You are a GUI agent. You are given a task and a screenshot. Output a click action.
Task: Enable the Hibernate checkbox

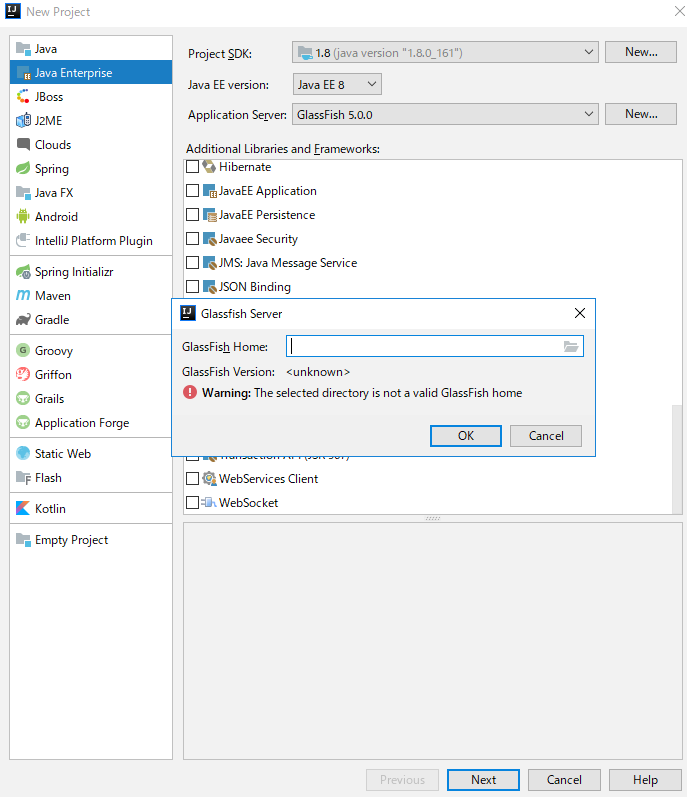tap(193, 167)
